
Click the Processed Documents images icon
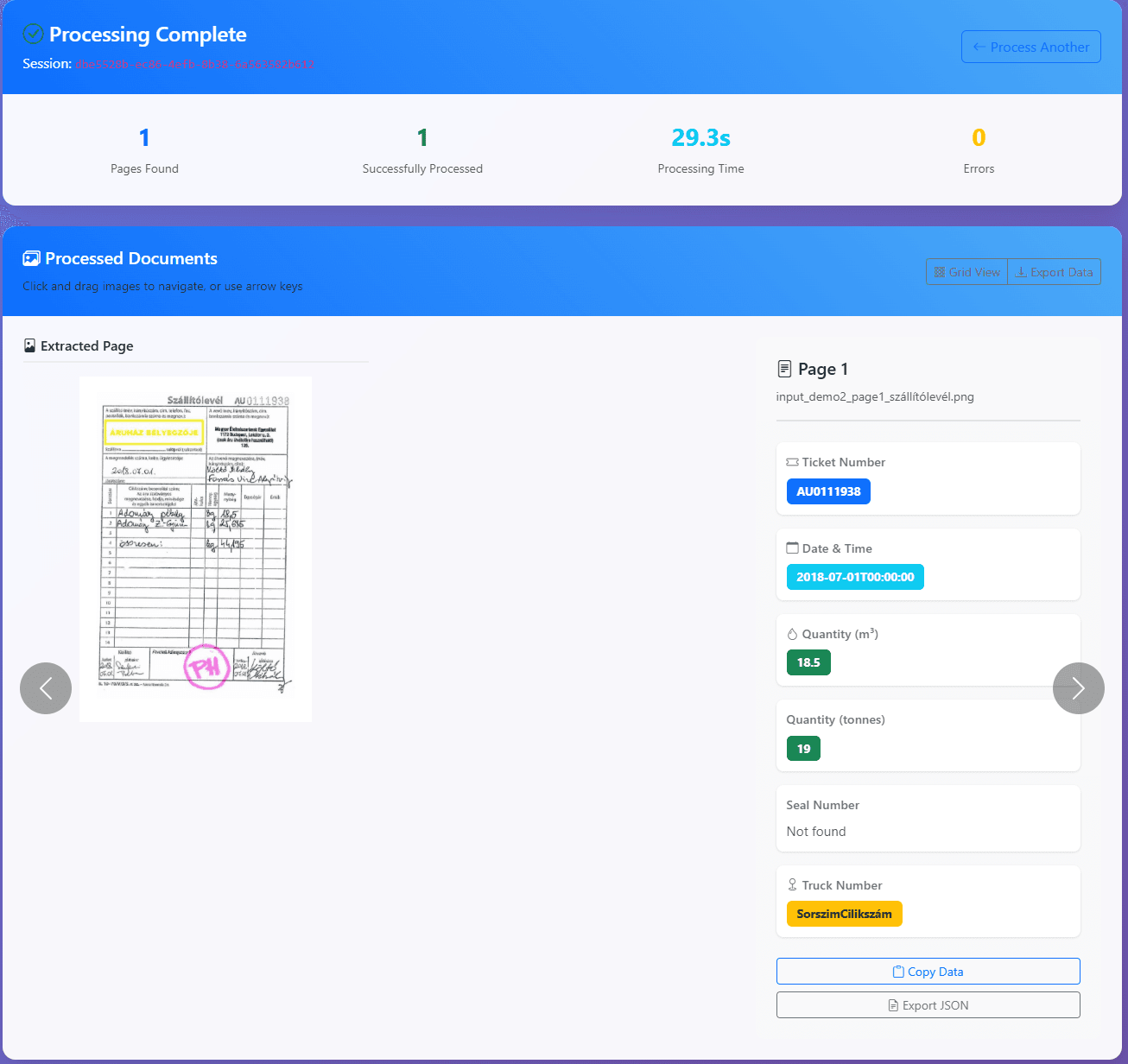pos(31,258)
